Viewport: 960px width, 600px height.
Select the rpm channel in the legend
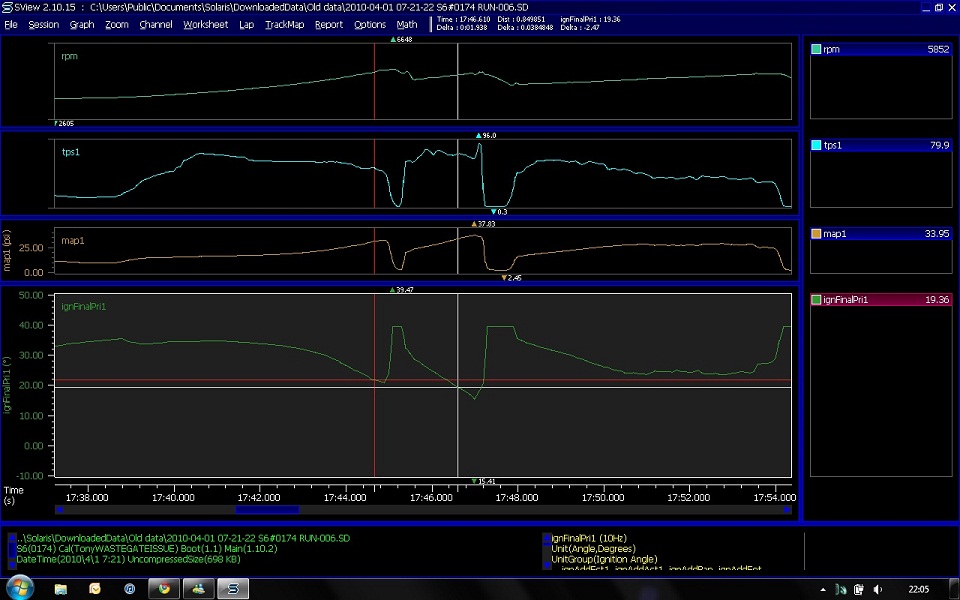pyautogui.click(x=881, y=49)
